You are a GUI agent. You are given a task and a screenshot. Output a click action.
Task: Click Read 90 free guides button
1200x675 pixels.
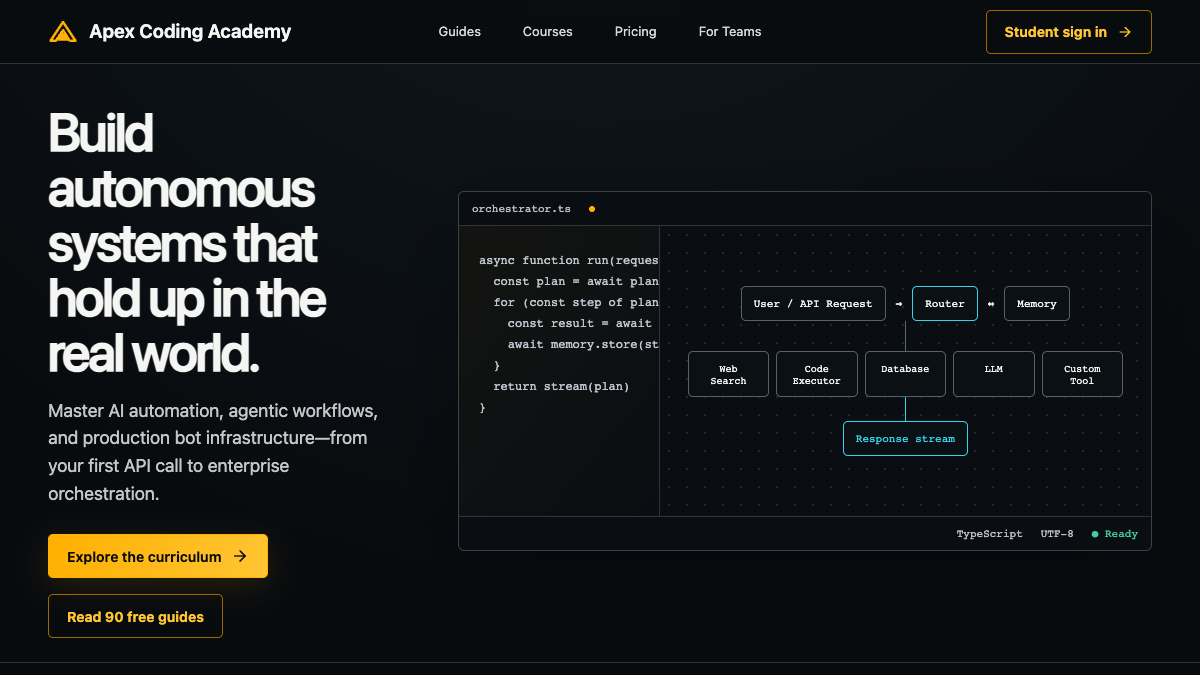[135, 617]
